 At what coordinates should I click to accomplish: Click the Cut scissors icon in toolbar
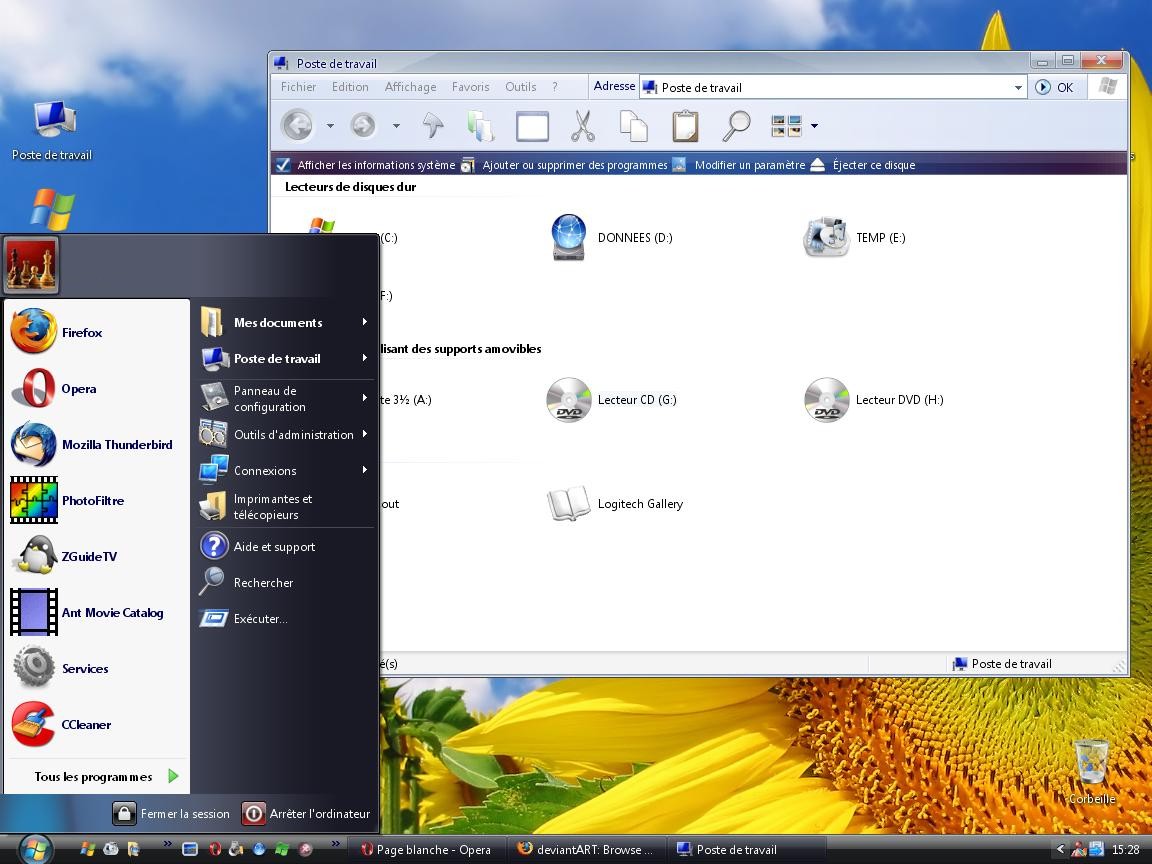[582, 126]
